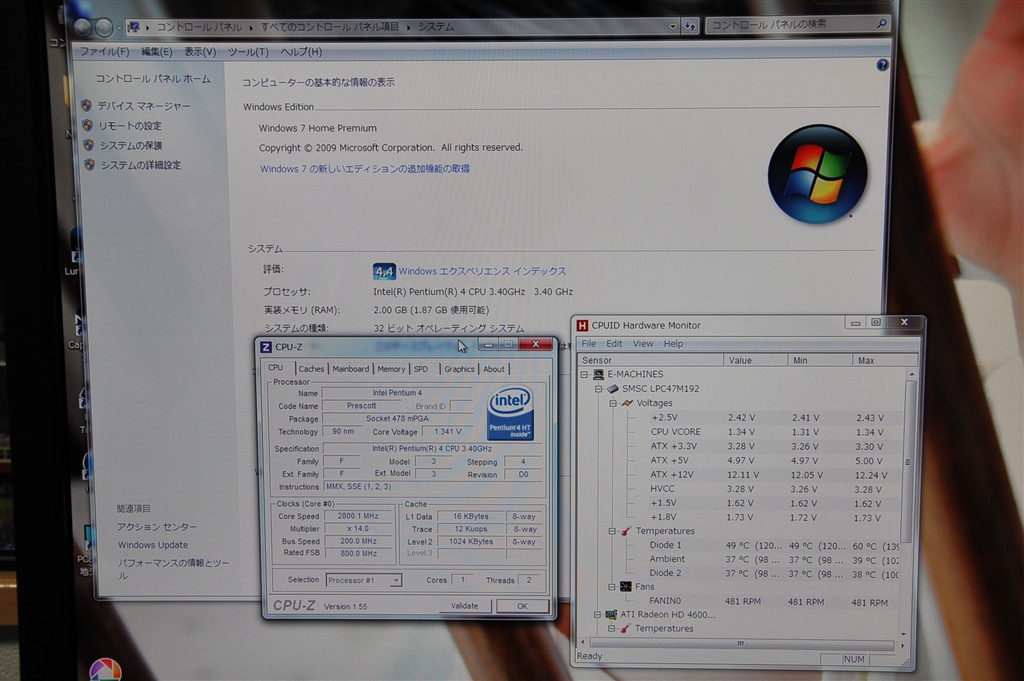The width and height of the screenshot is (1024, 681).
Task: Click the shield icon beside デバイス マネージャー
Action: (87, 106)
